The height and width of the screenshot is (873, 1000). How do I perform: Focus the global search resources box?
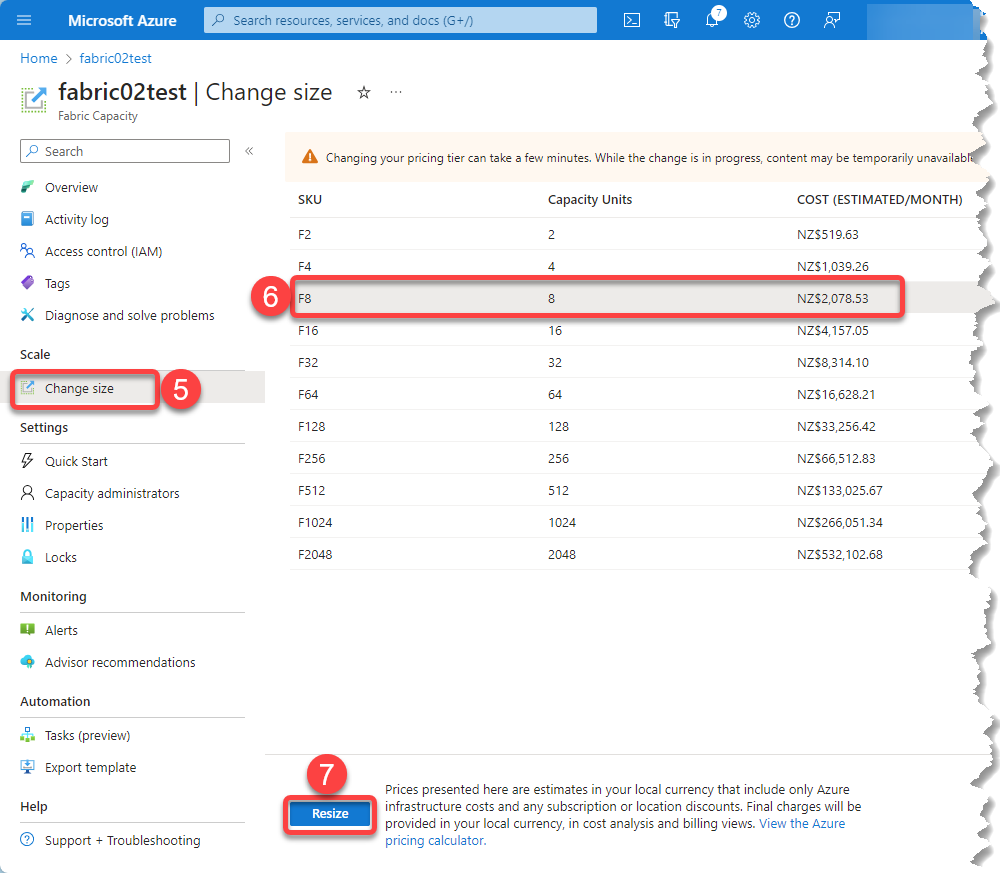(x=401, y=20)
